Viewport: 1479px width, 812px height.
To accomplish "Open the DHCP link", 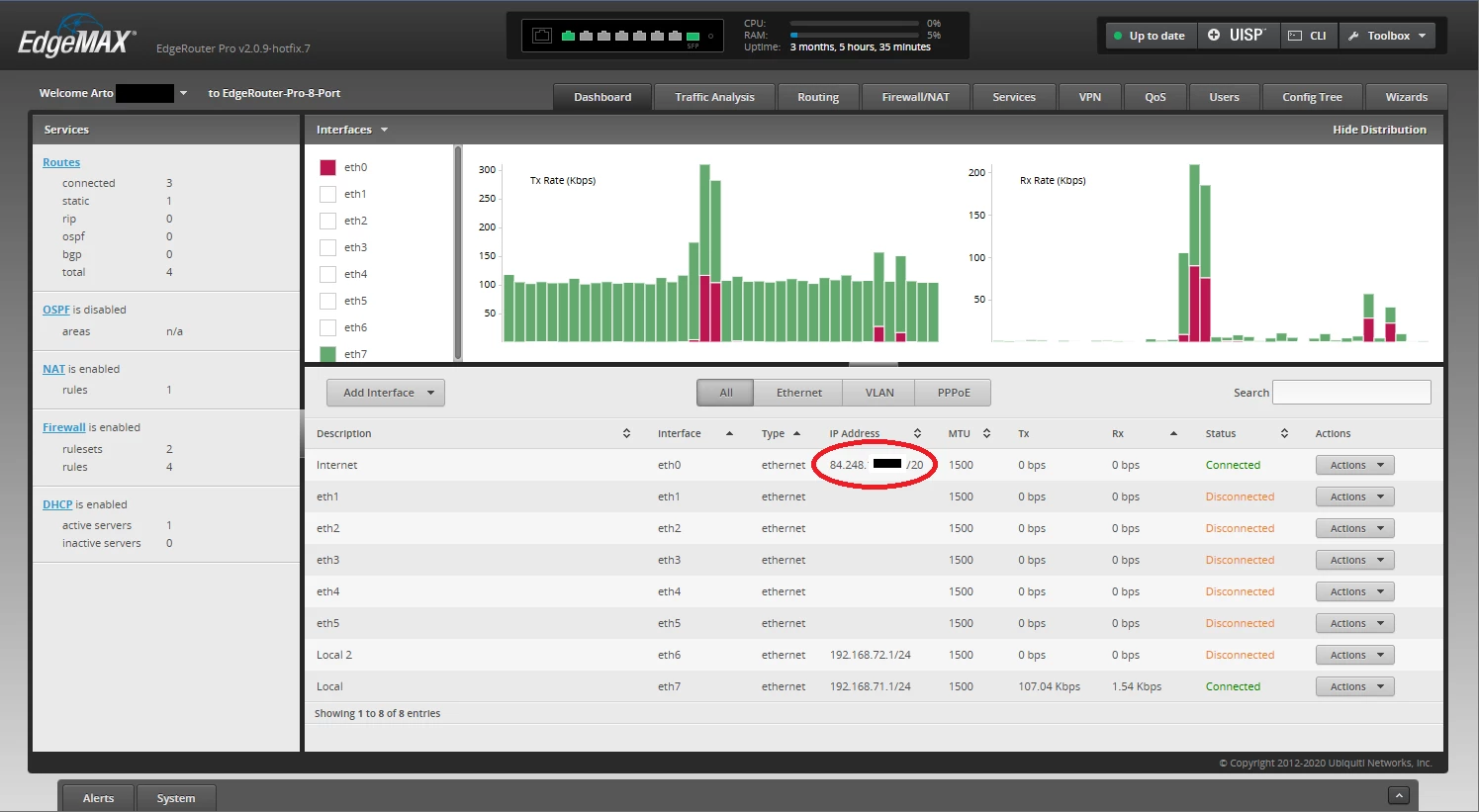I will [x=57, y=504].
